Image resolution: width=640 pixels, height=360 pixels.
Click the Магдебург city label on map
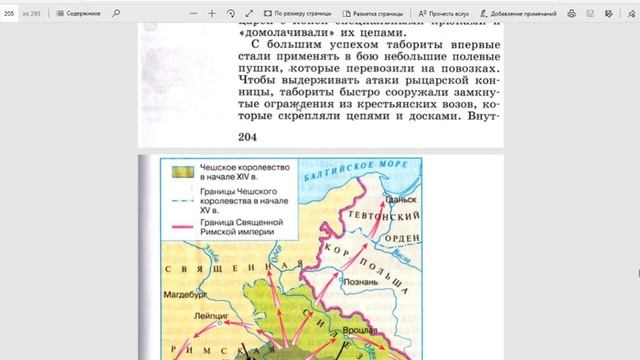pyautogui.click(x=184, y=294)
